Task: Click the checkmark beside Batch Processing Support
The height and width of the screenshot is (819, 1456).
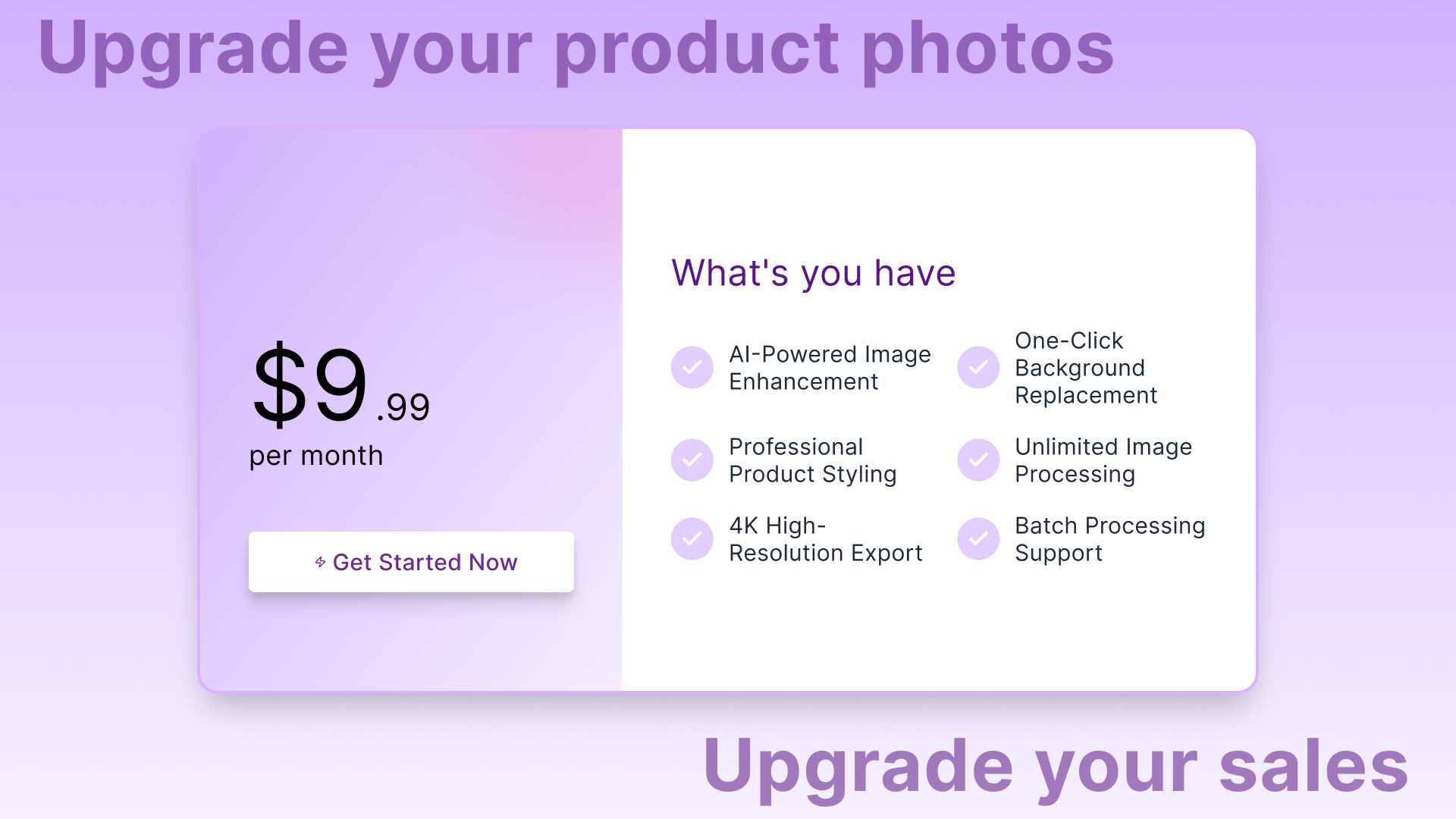Action: [x=978, y=539]
